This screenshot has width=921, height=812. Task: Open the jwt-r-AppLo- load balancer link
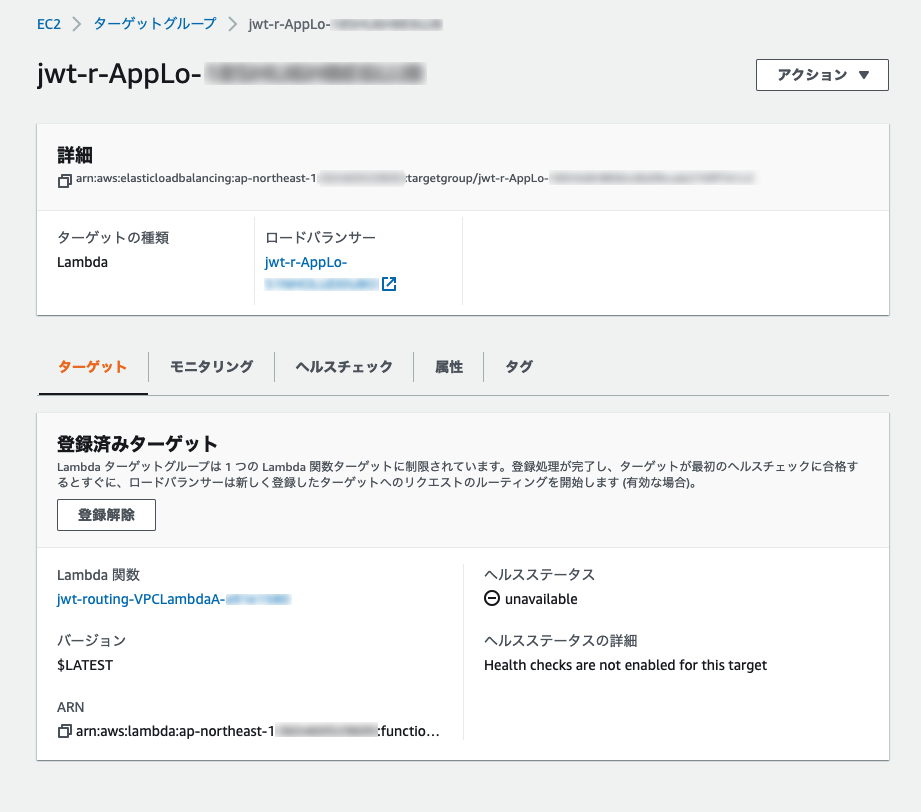306,262
